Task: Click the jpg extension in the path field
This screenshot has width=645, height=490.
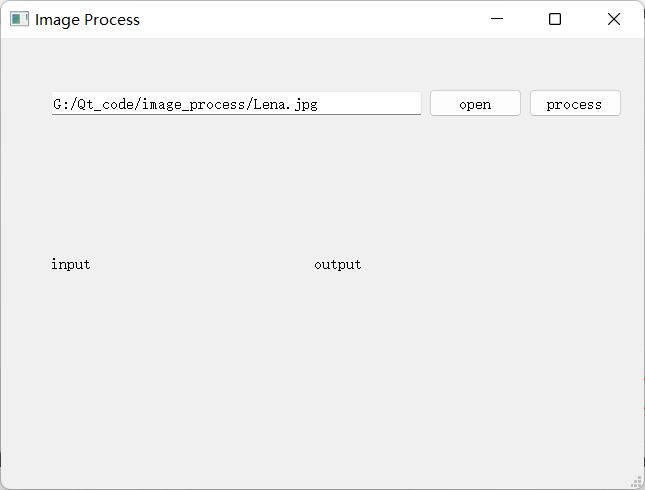Action: 306,105
